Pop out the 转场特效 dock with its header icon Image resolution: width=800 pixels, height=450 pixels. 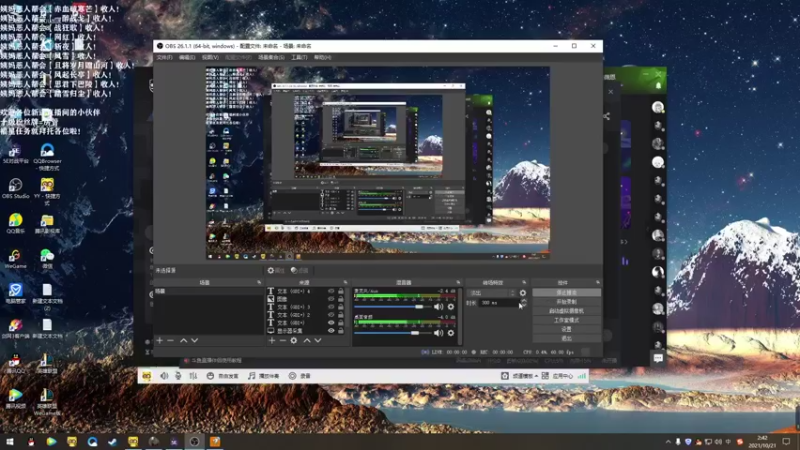[x=524, y=282]
